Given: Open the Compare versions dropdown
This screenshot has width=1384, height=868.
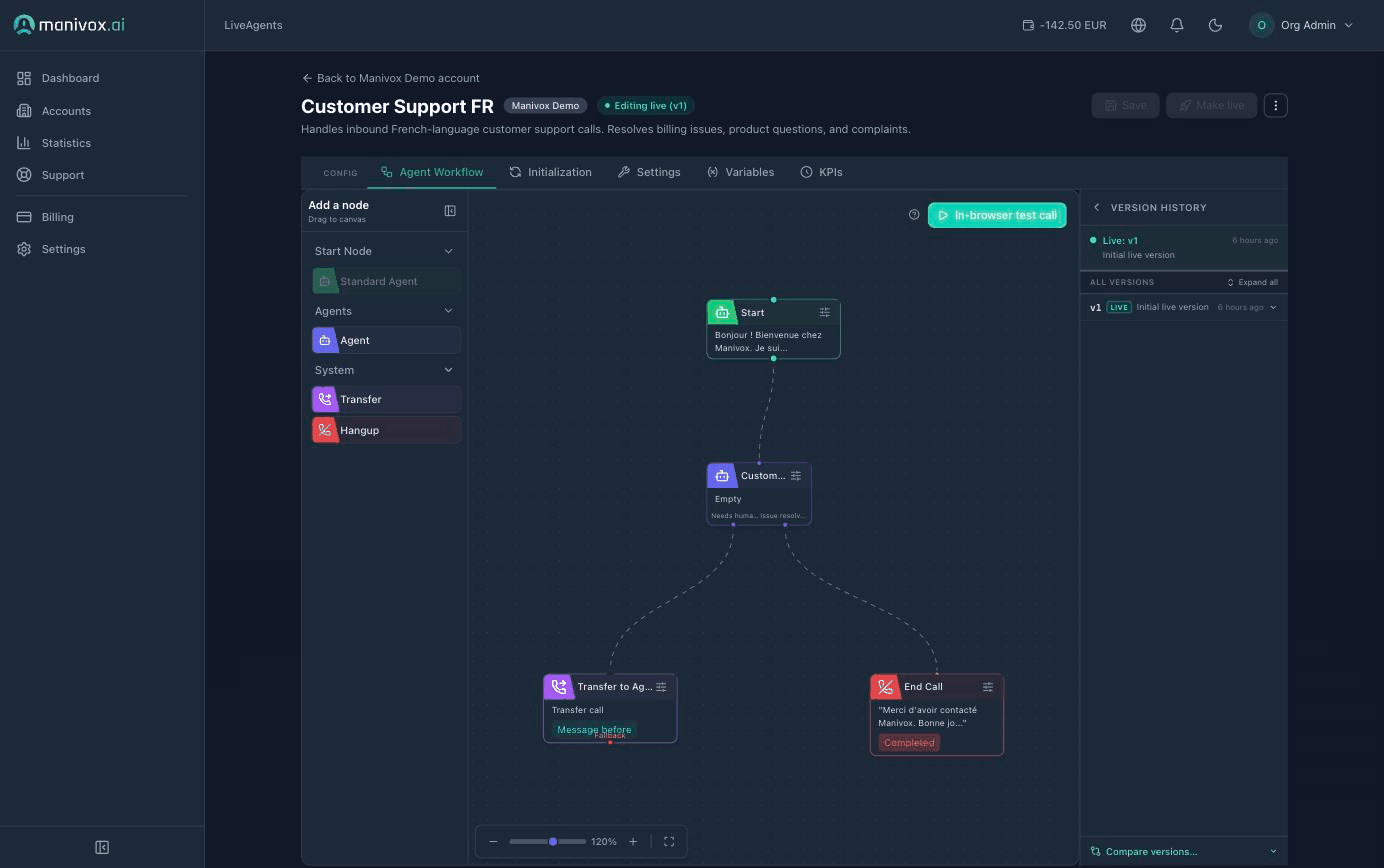Looking at the screenshot, I should [x=1184, y=852].
